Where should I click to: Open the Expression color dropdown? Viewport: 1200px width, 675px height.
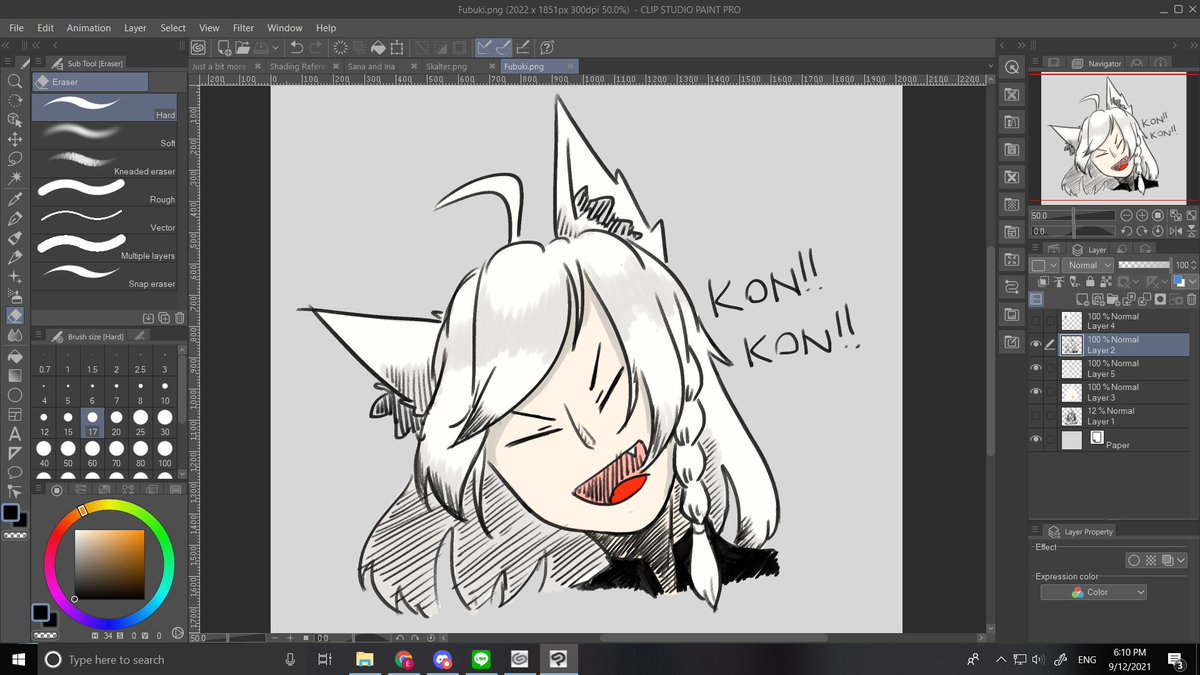pos(1093,592)
